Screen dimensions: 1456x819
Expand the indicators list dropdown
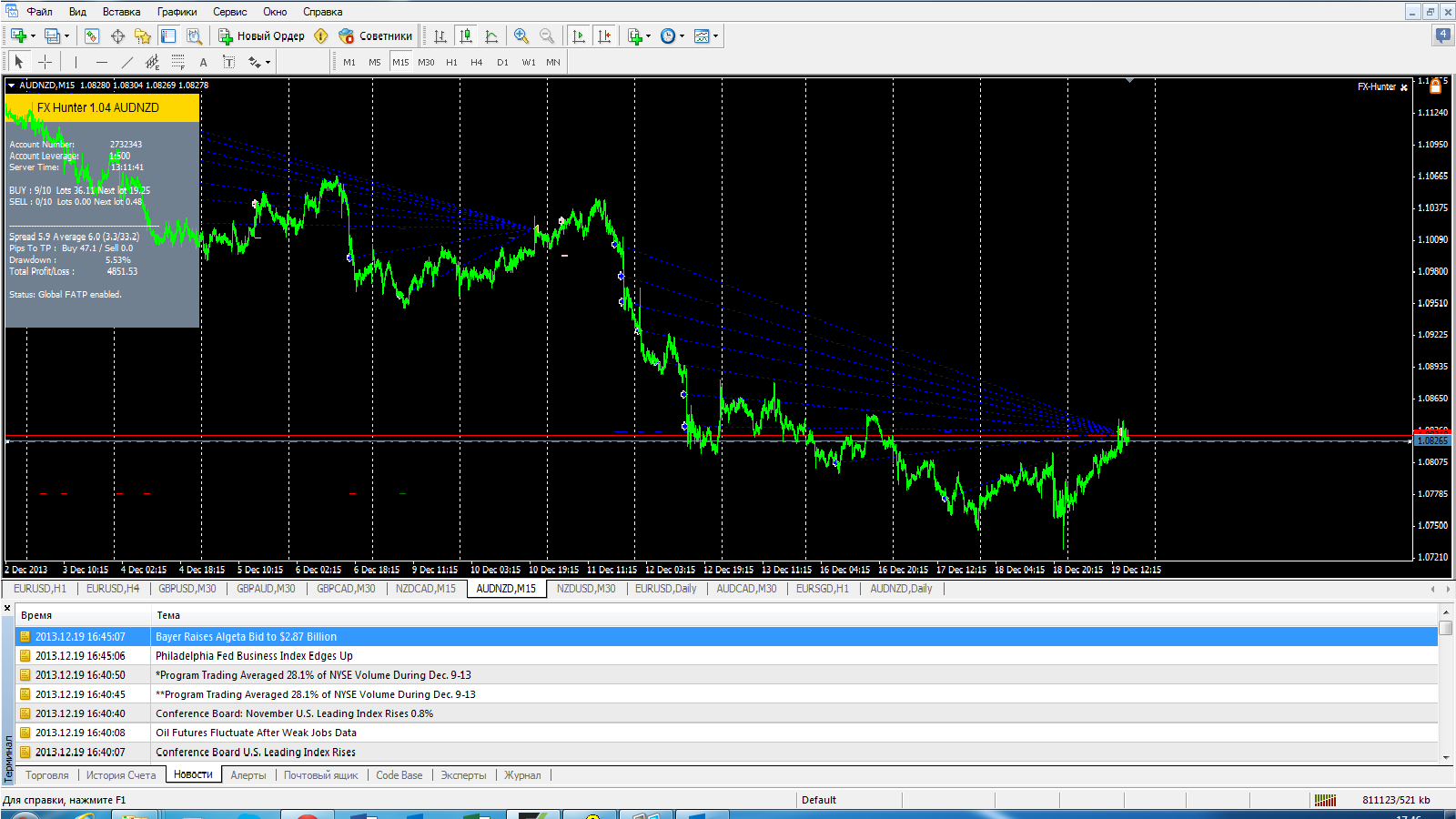coord(648,36)
